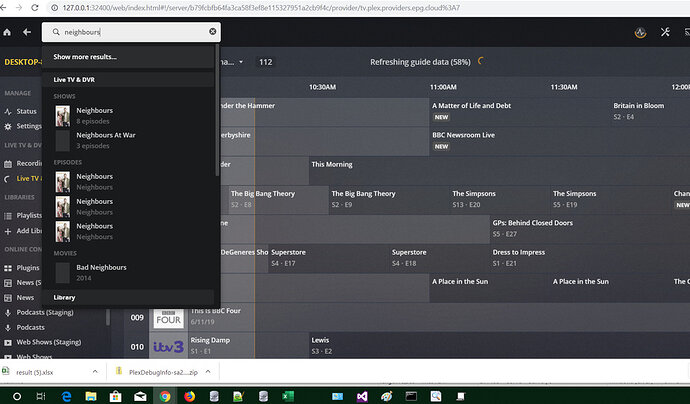
Task: Open News (Staging) icon
Action: pos(8,283)
